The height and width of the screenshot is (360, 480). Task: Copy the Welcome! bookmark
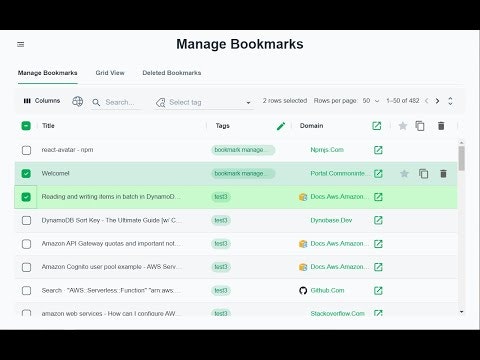424,174
